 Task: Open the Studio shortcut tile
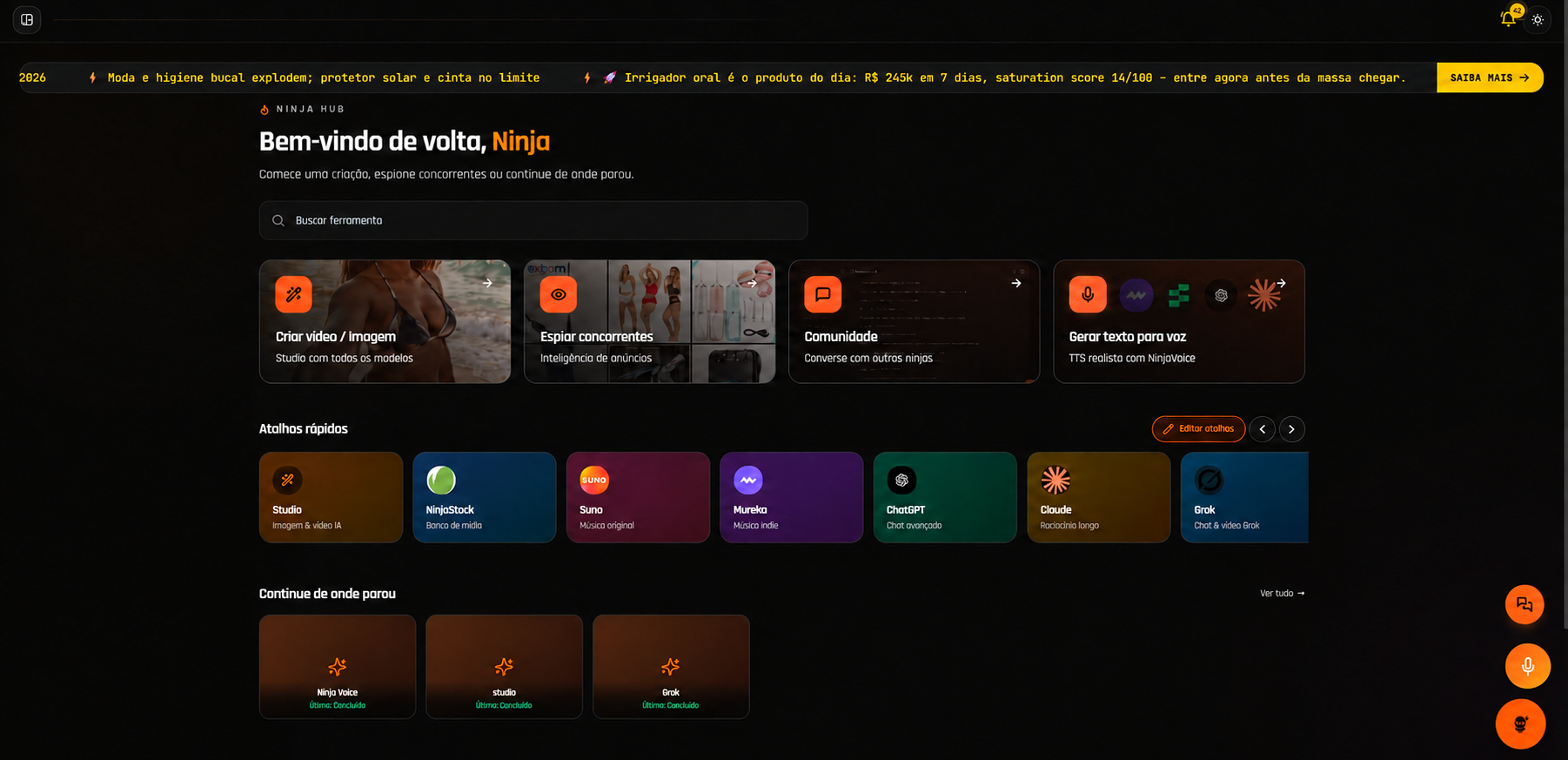pos(331,497)
